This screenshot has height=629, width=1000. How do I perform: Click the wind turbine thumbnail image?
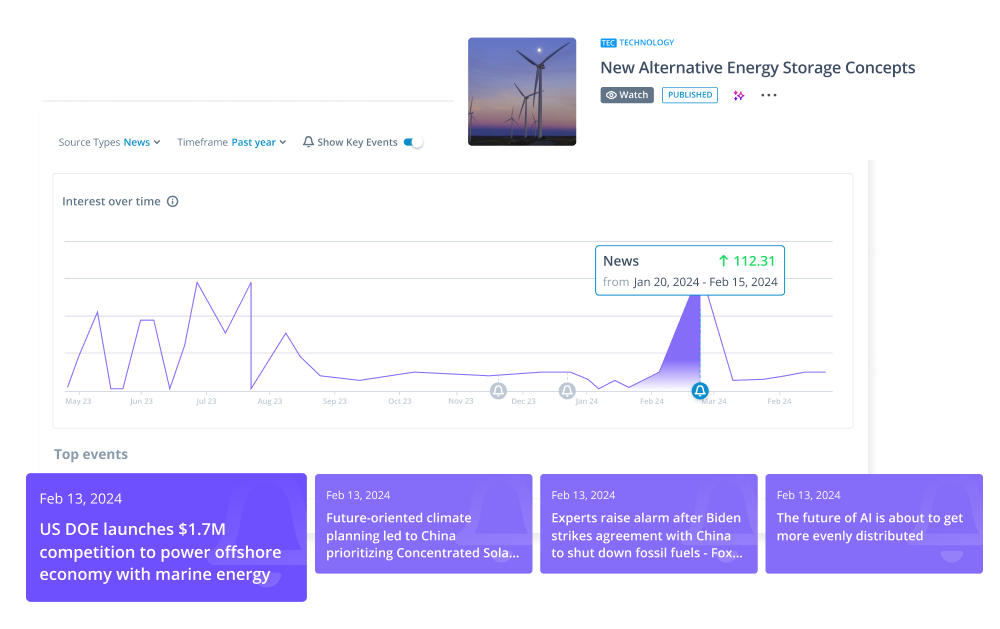[x=522, y=91]
